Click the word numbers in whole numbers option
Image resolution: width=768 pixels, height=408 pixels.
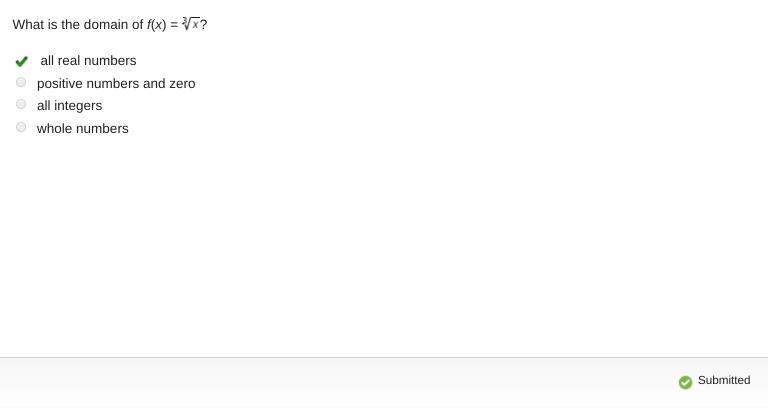pos(104,129)
